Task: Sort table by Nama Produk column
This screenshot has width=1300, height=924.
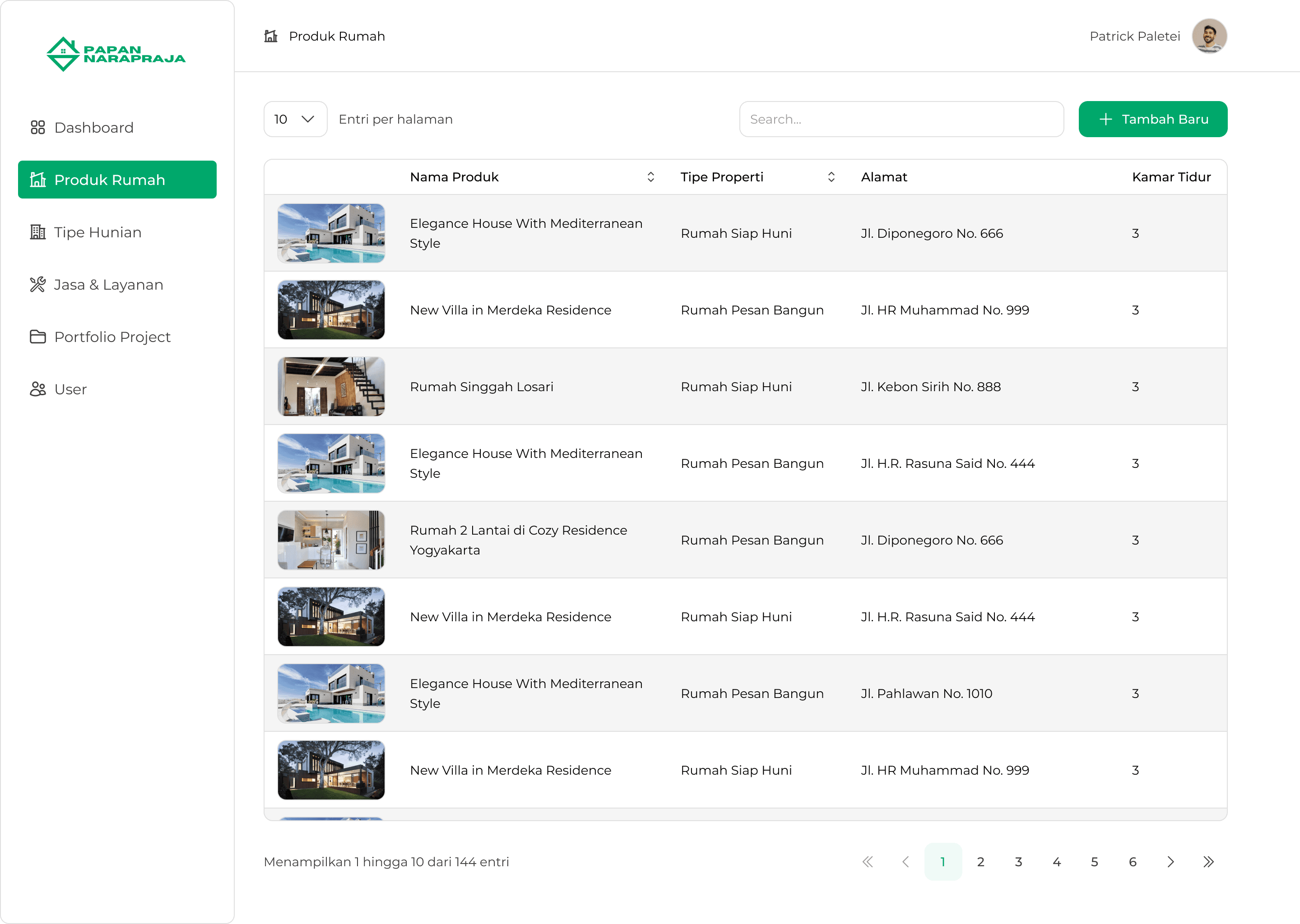Action: click(x=650, y=177)
